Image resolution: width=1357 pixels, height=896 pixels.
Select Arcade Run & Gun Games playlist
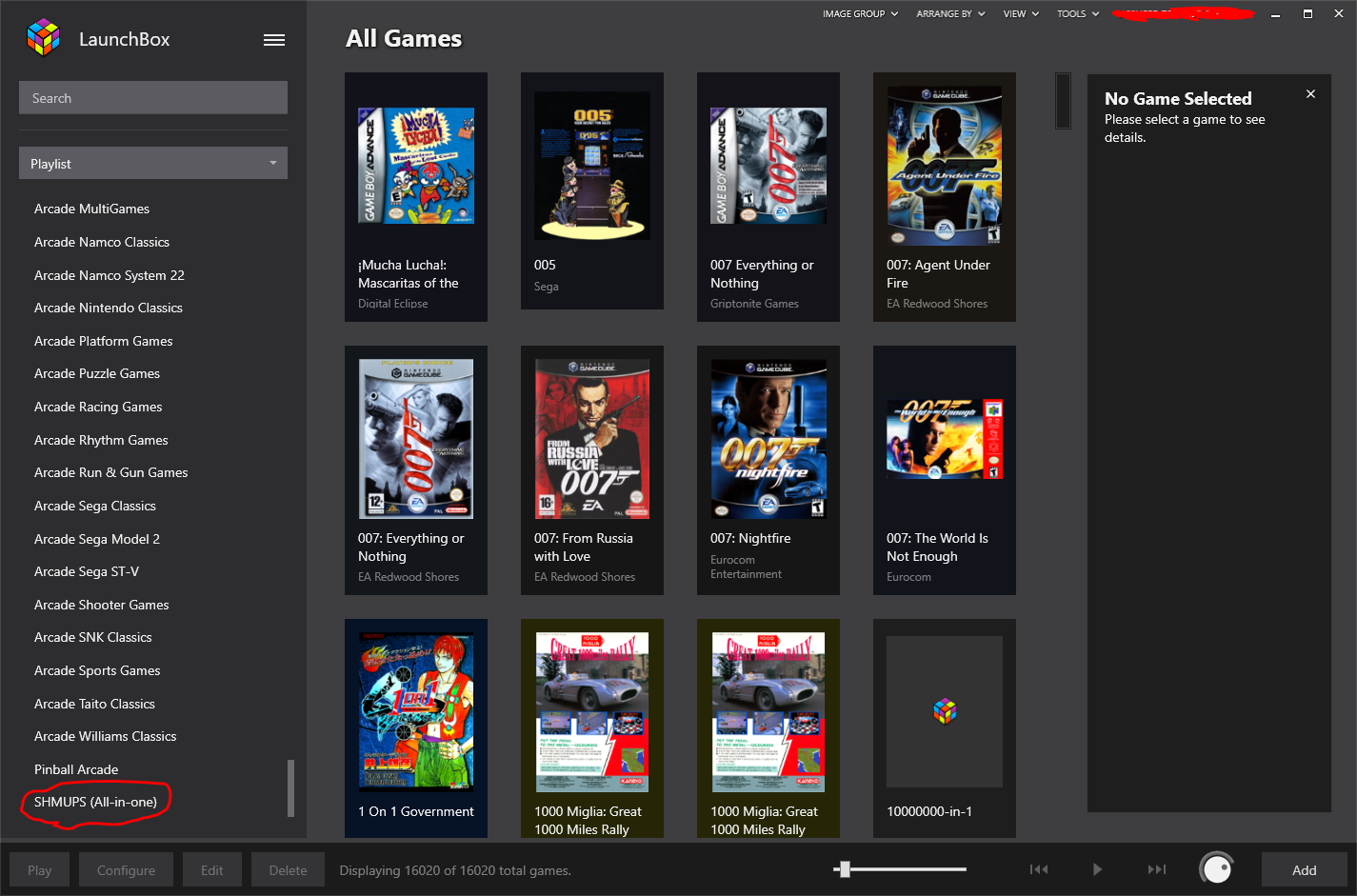coord(111,472)
